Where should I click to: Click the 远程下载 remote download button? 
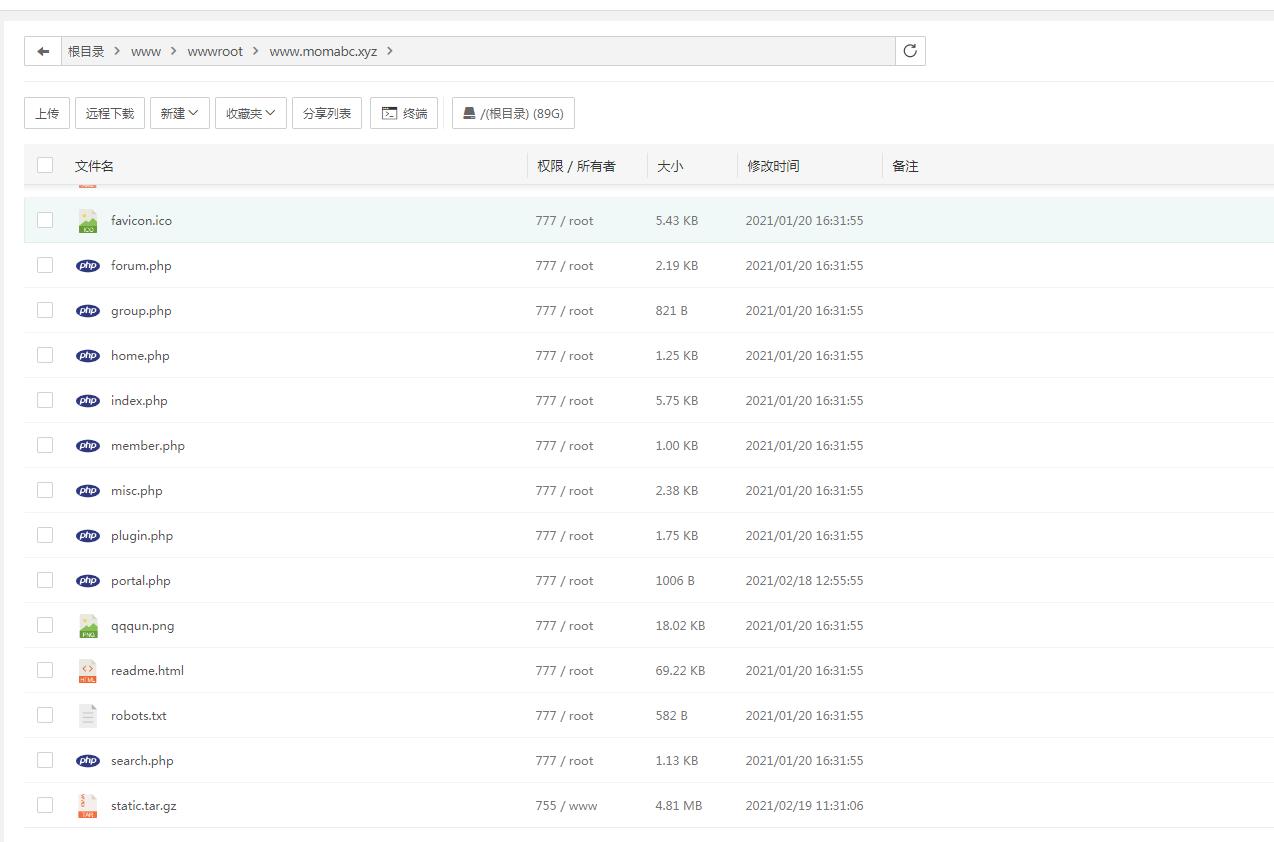tap(110, 113)
